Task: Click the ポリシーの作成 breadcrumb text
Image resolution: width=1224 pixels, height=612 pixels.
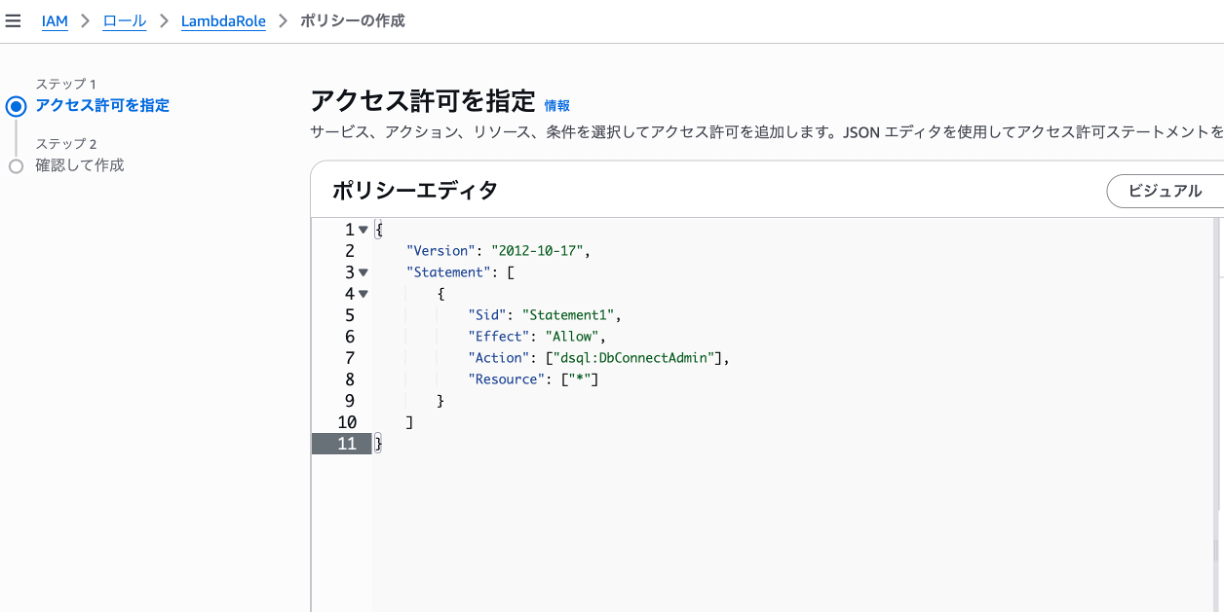Action: coord(353,21)
